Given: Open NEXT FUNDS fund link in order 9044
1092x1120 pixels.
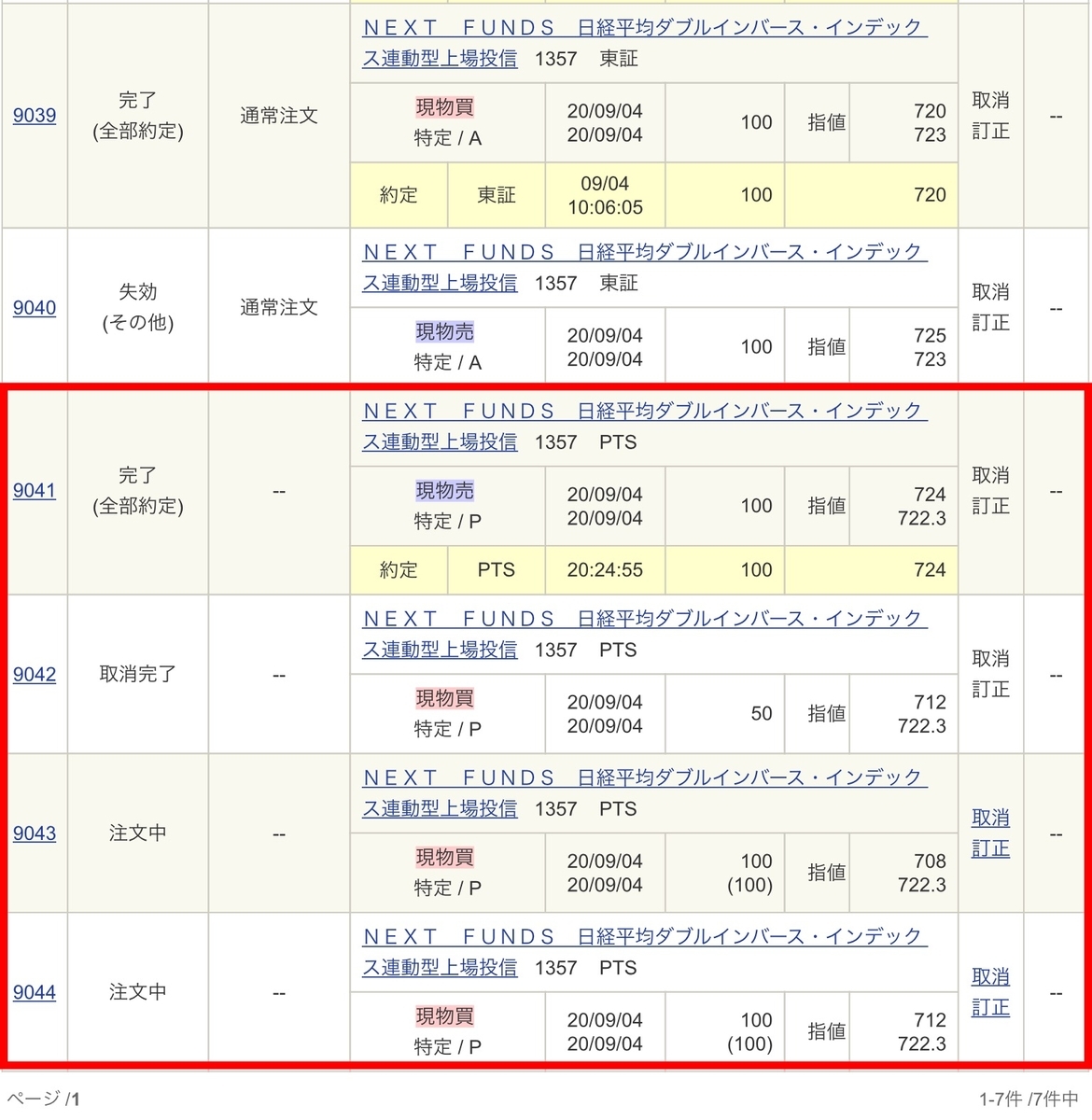Looking at the screenshot, I should (644, 952).
